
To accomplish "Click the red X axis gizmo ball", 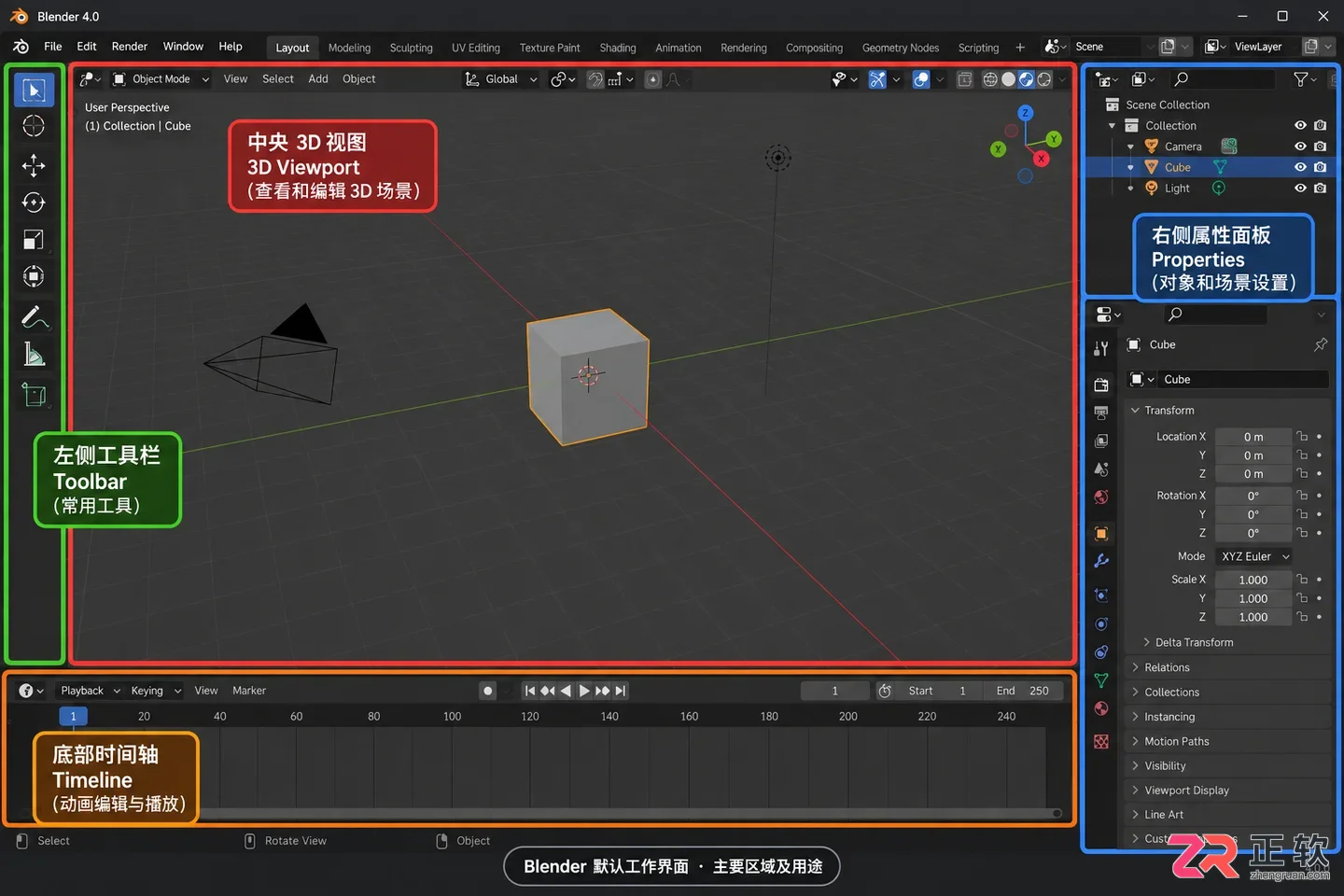I will pyautogui.click(x=1042, y=159).
